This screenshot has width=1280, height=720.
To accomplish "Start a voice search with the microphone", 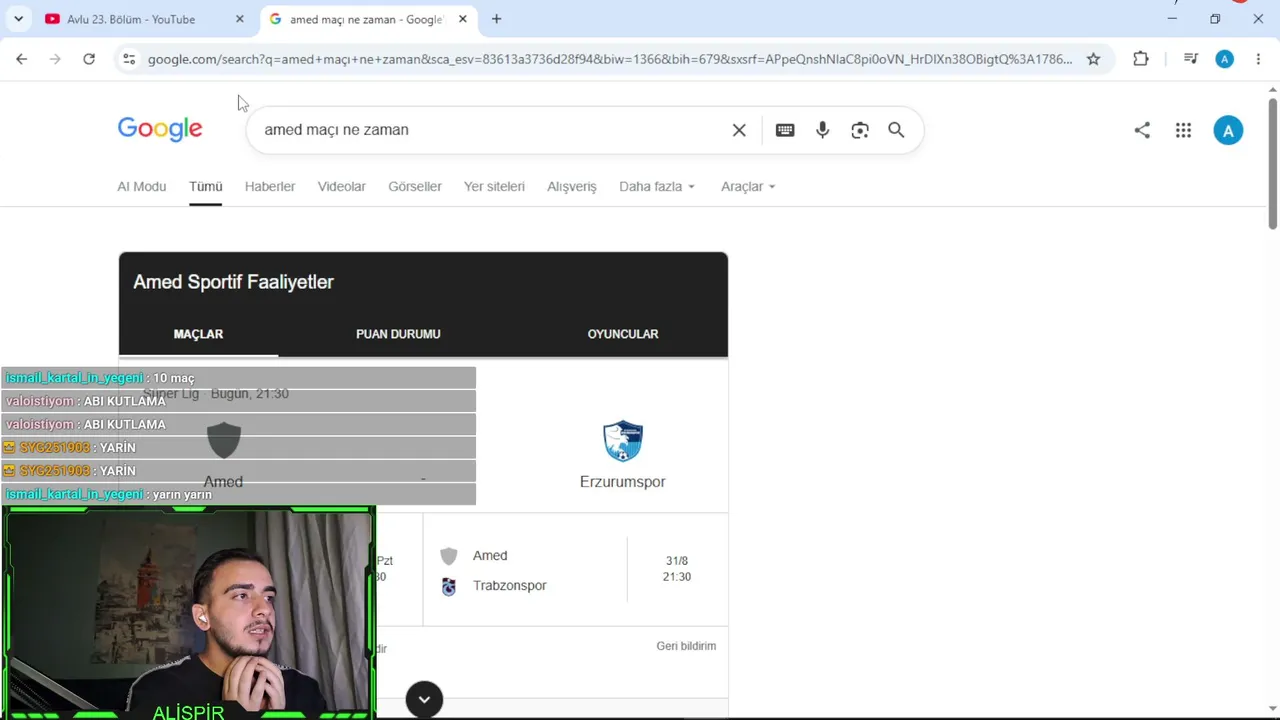I will coord(822,130).
